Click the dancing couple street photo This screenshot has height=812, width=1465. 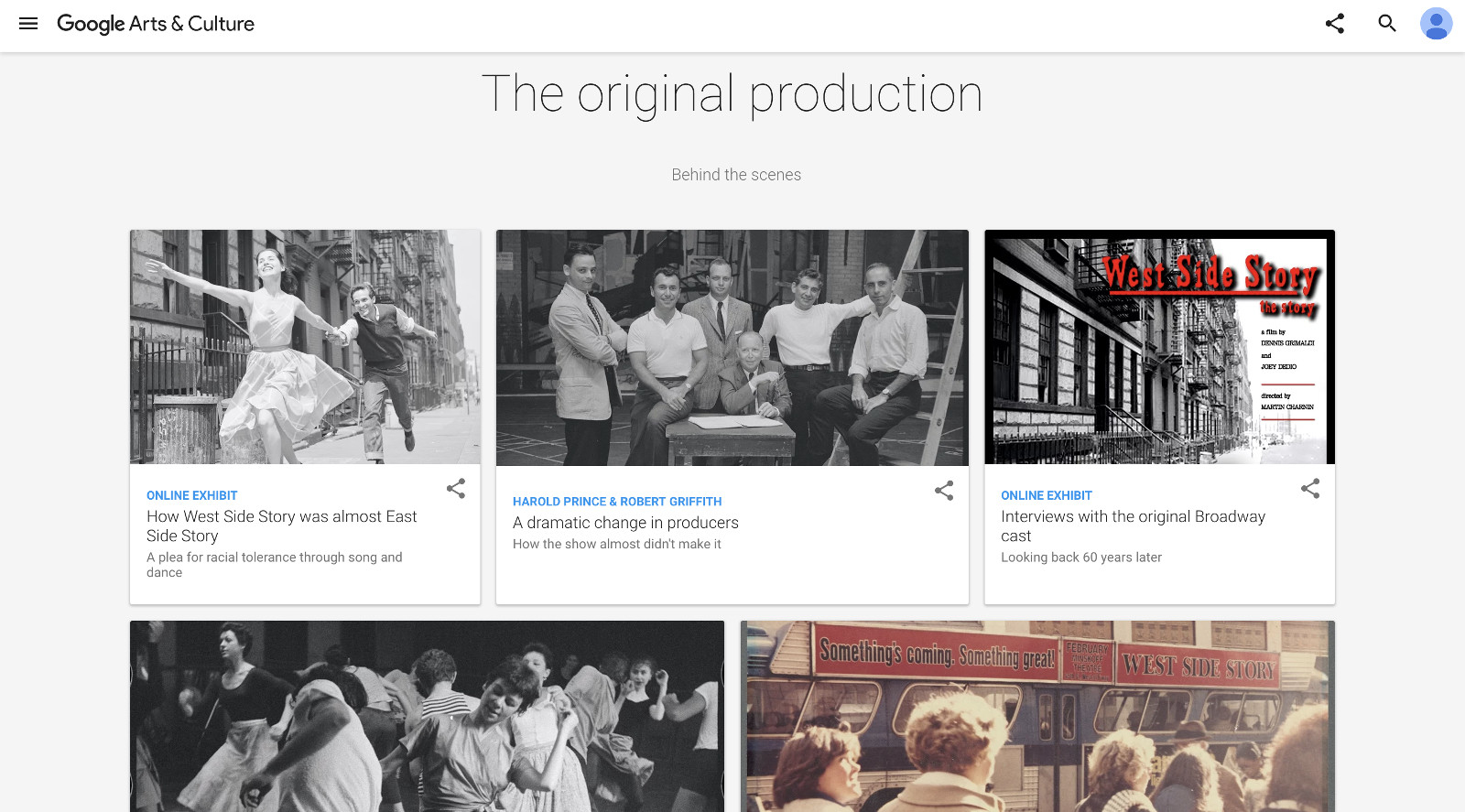305,347
